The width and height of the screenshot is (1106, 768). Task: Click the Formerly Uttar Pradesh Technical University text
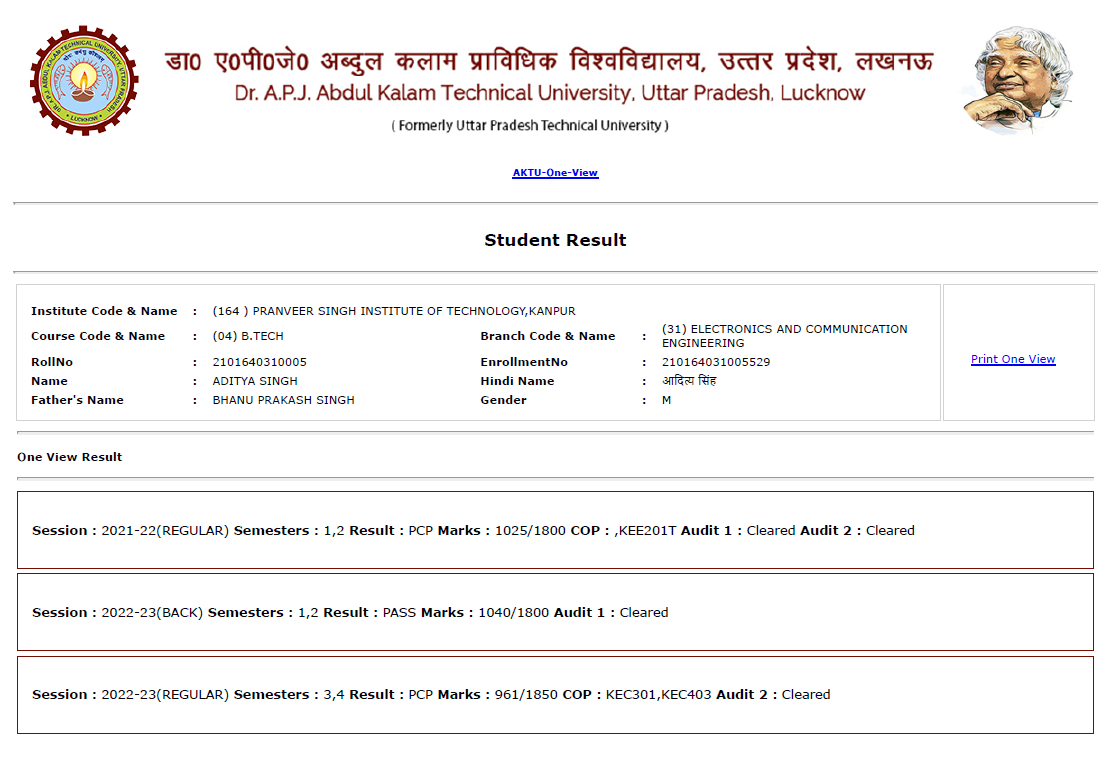pos(530,126)
